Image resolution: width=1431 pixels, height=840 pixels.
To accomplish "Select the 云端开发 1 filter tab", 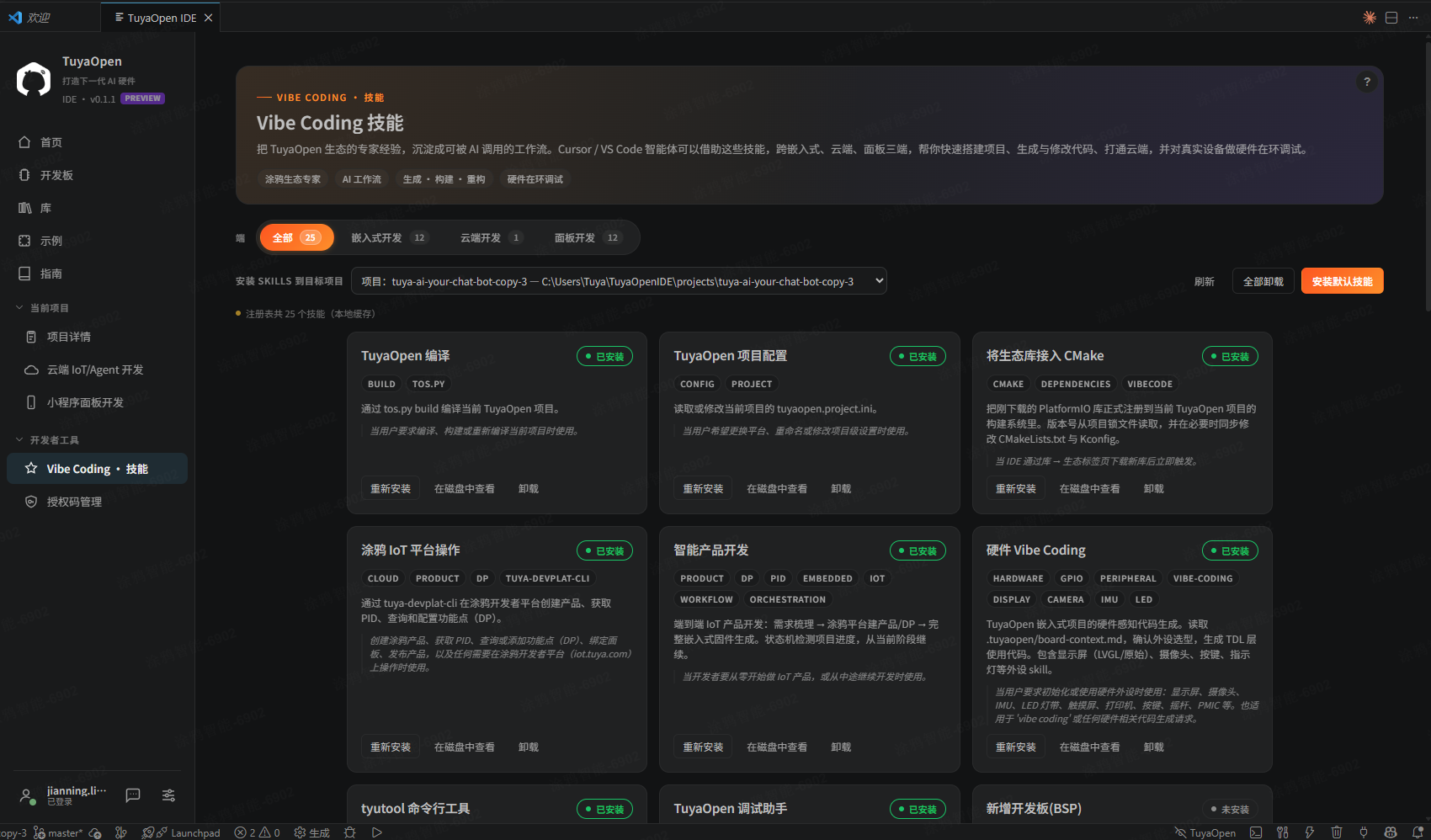I will pos(492,237).
